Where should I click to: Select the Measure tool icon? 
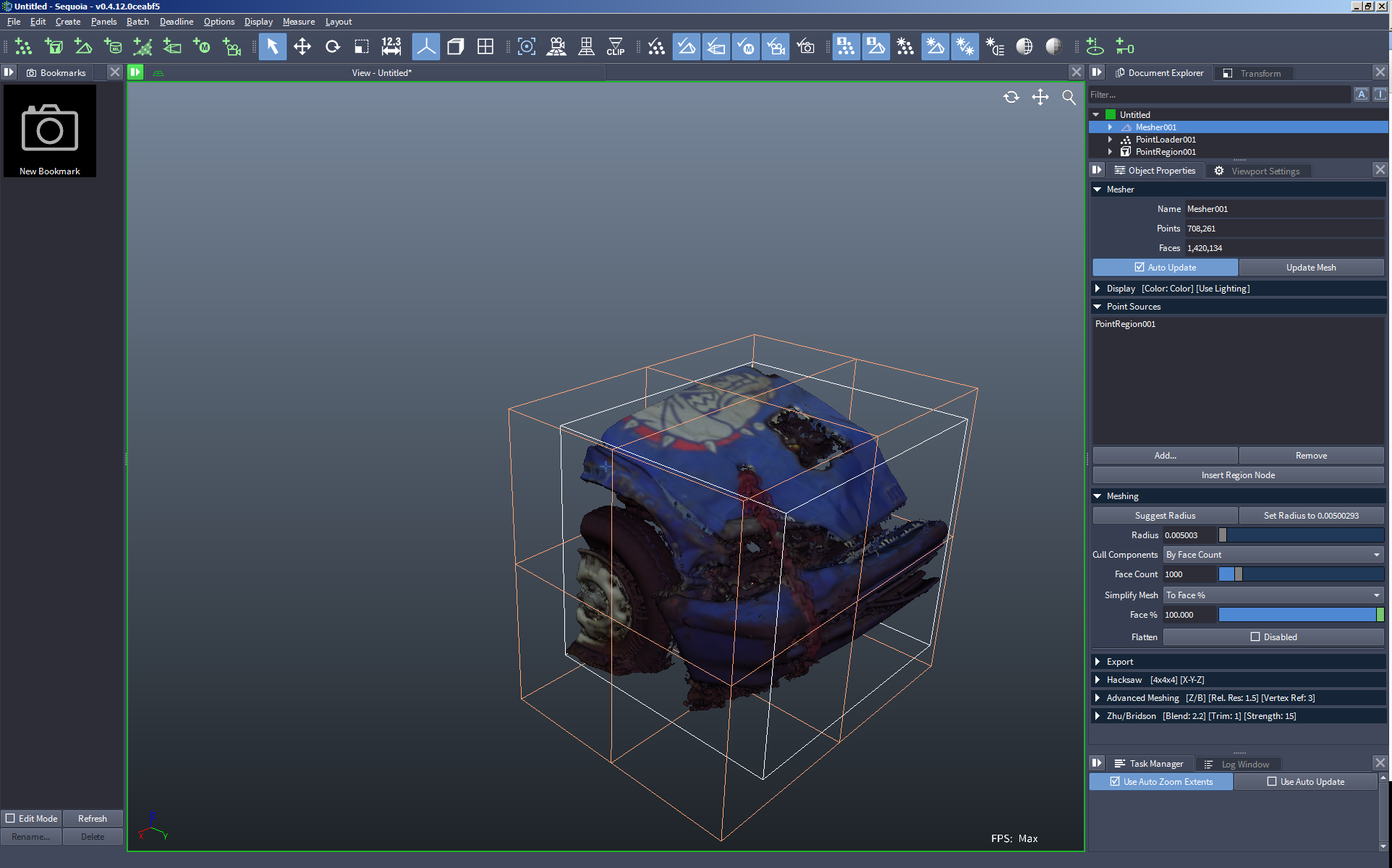point(389,47)
